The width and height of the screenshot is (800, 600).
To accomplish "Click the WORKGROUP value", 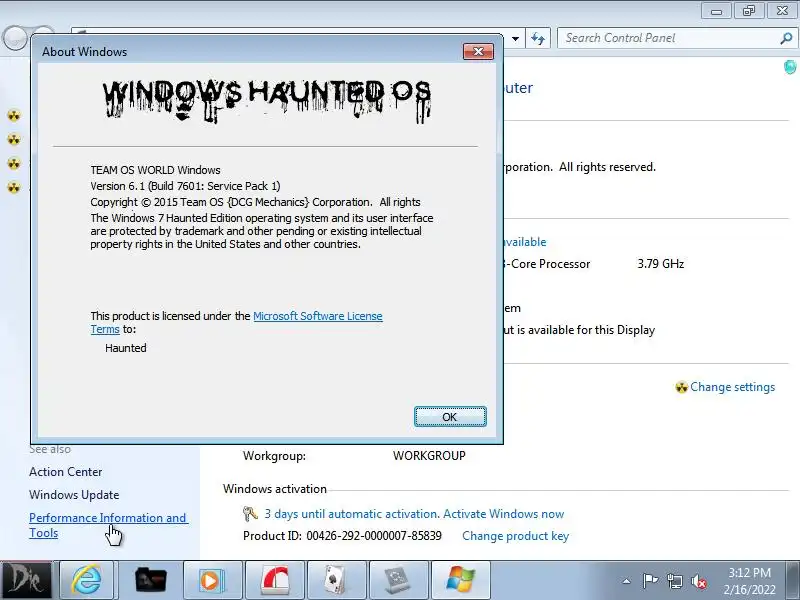I will 429,456.
